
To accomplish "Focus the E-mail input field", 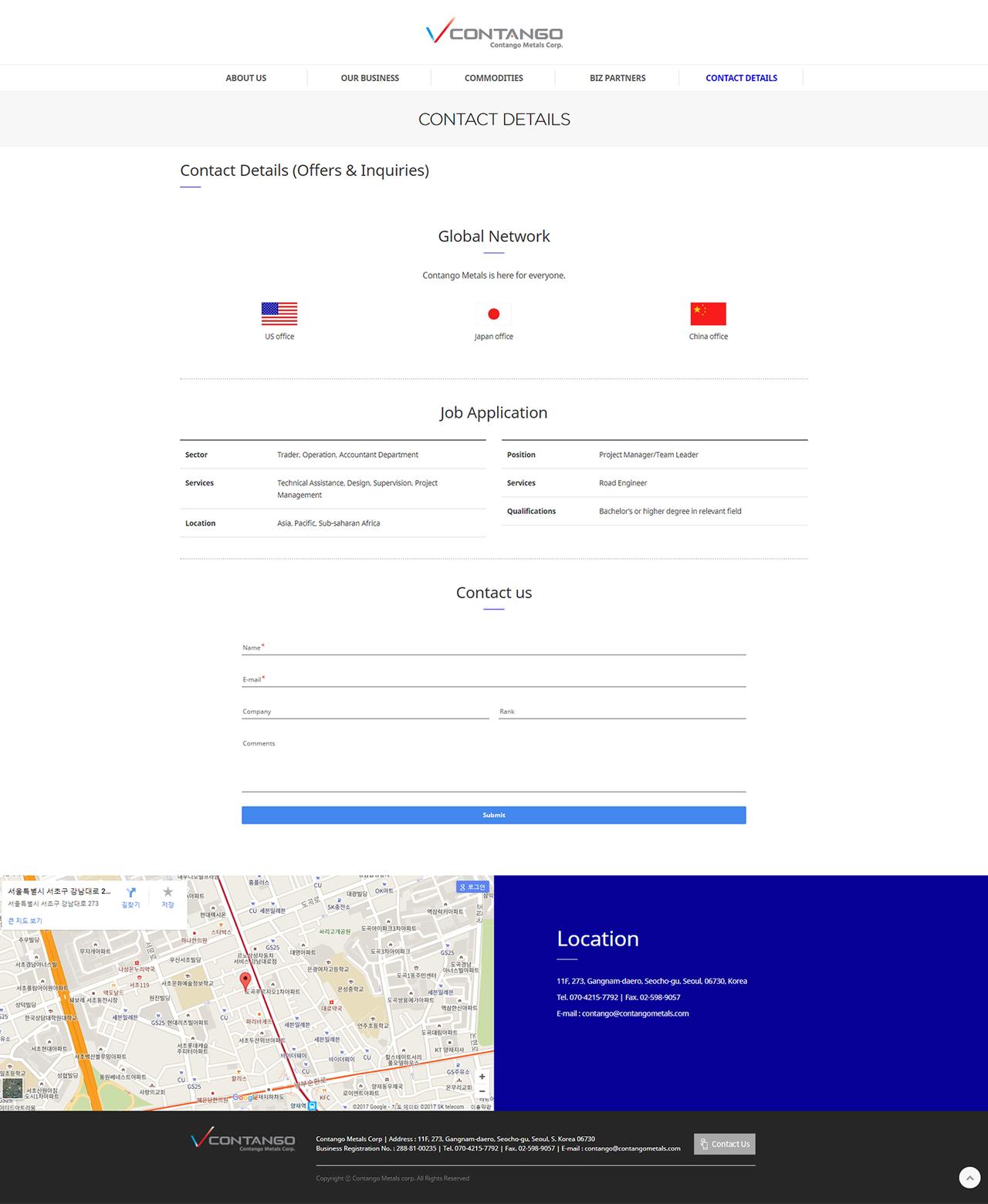I will [494, 679].
